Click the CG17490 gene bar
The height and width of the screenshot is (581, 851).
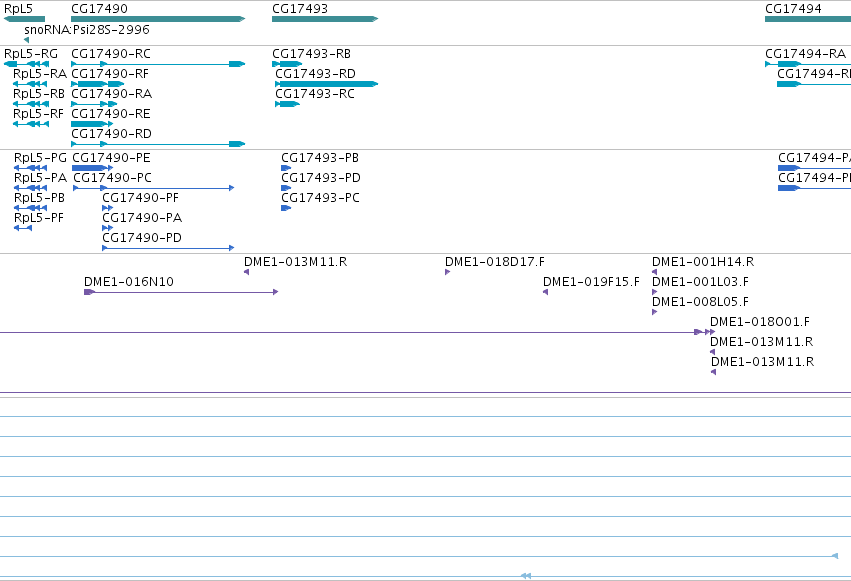coord(158,19)
